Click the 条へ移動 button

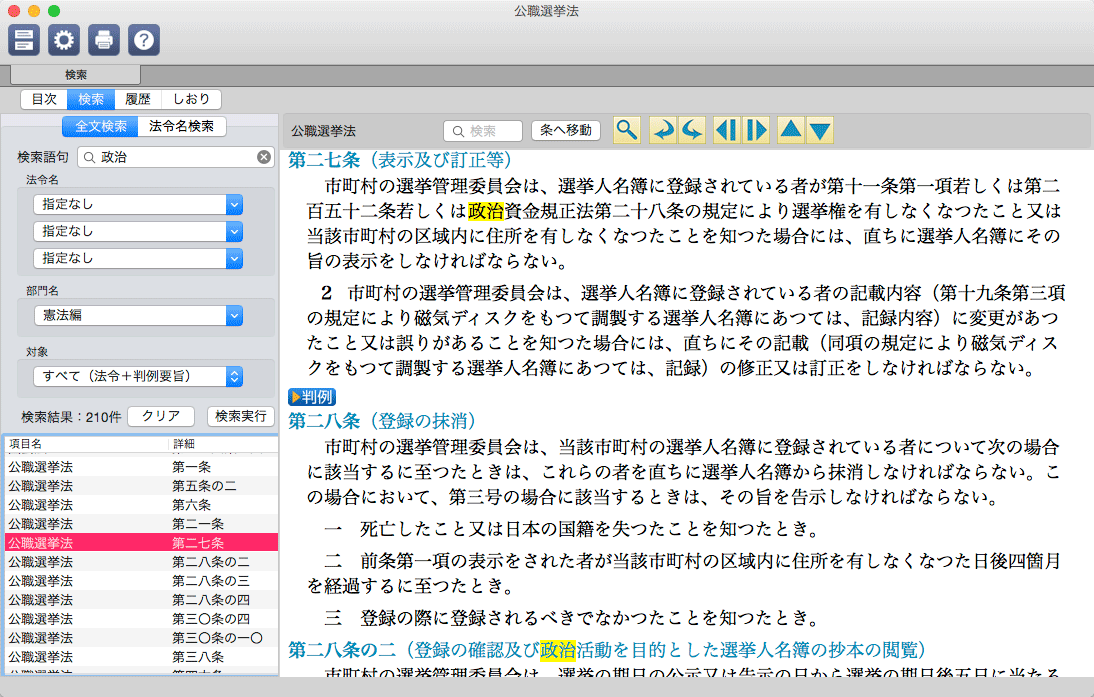[x=565, y=130]
